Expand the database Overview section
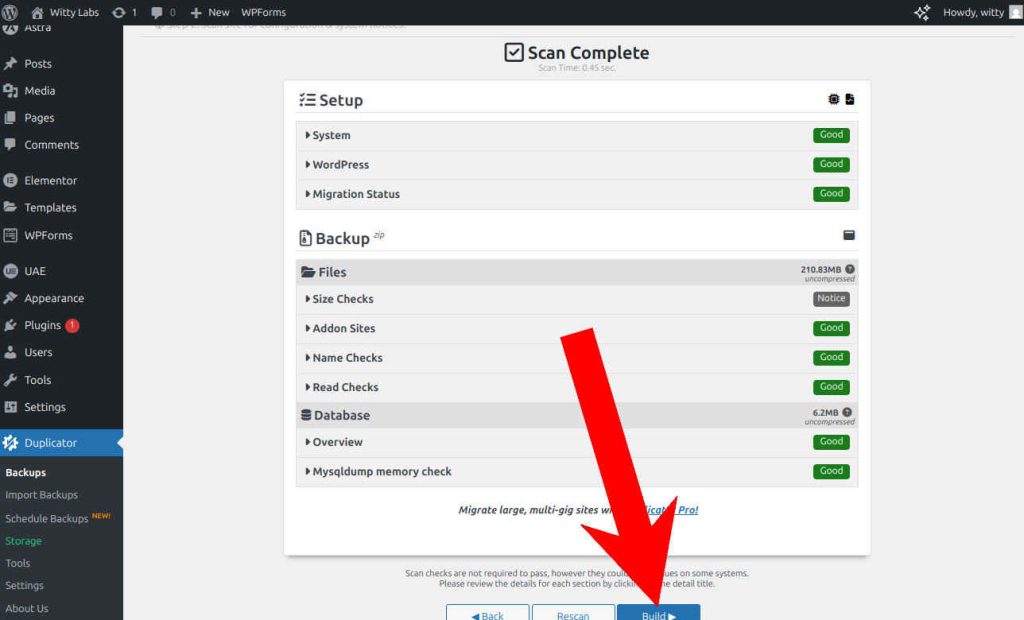Image resolution: width=1024 pixels, height=620 pixels. (x=577, y=442)
